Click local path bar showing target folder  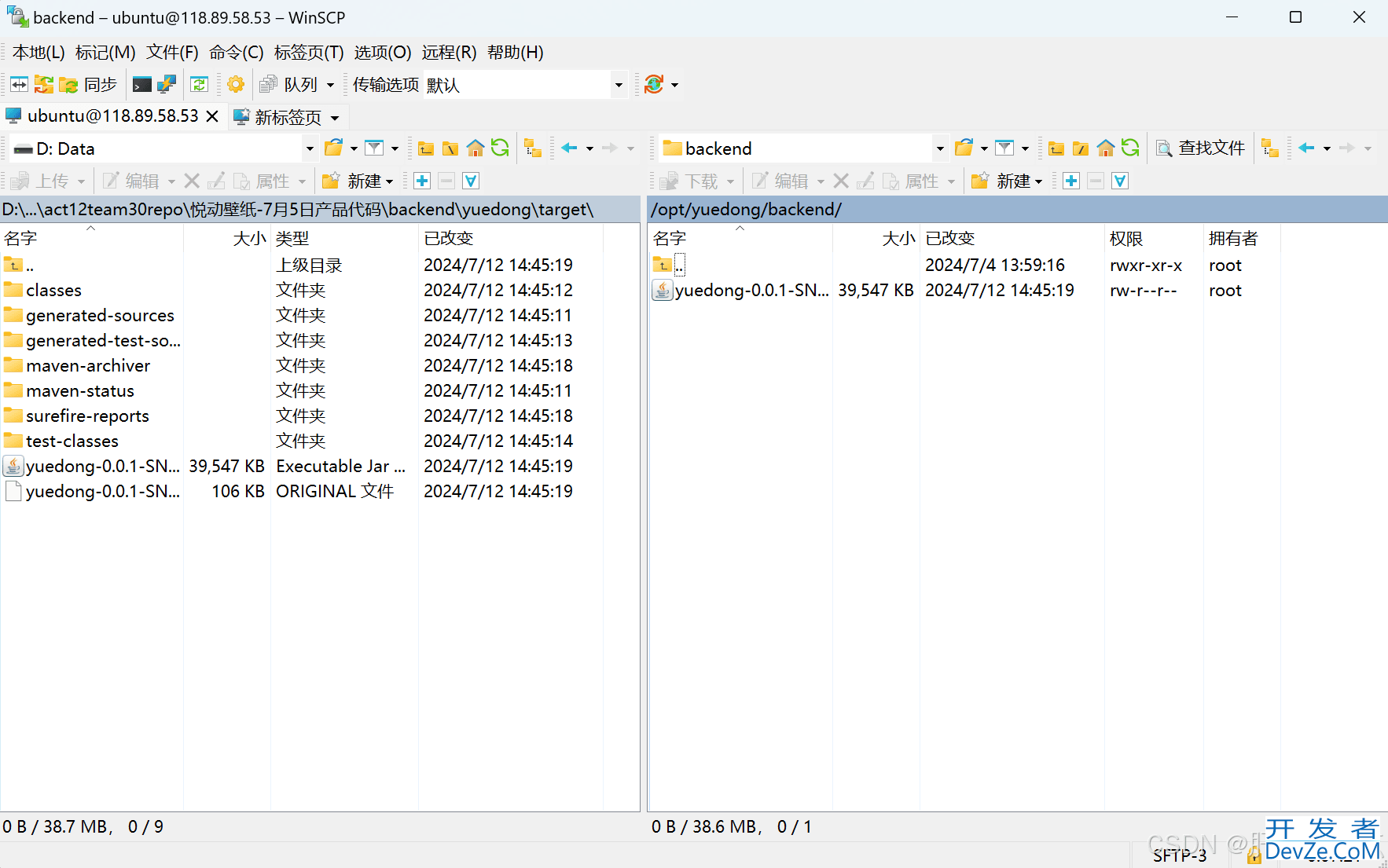320,210
